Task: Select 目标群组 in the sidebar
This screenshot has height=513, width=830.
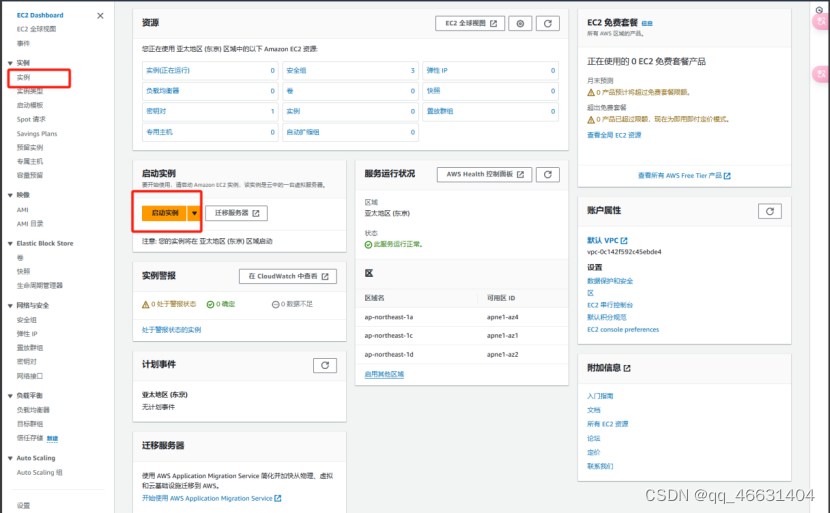Action: (30, 424)
